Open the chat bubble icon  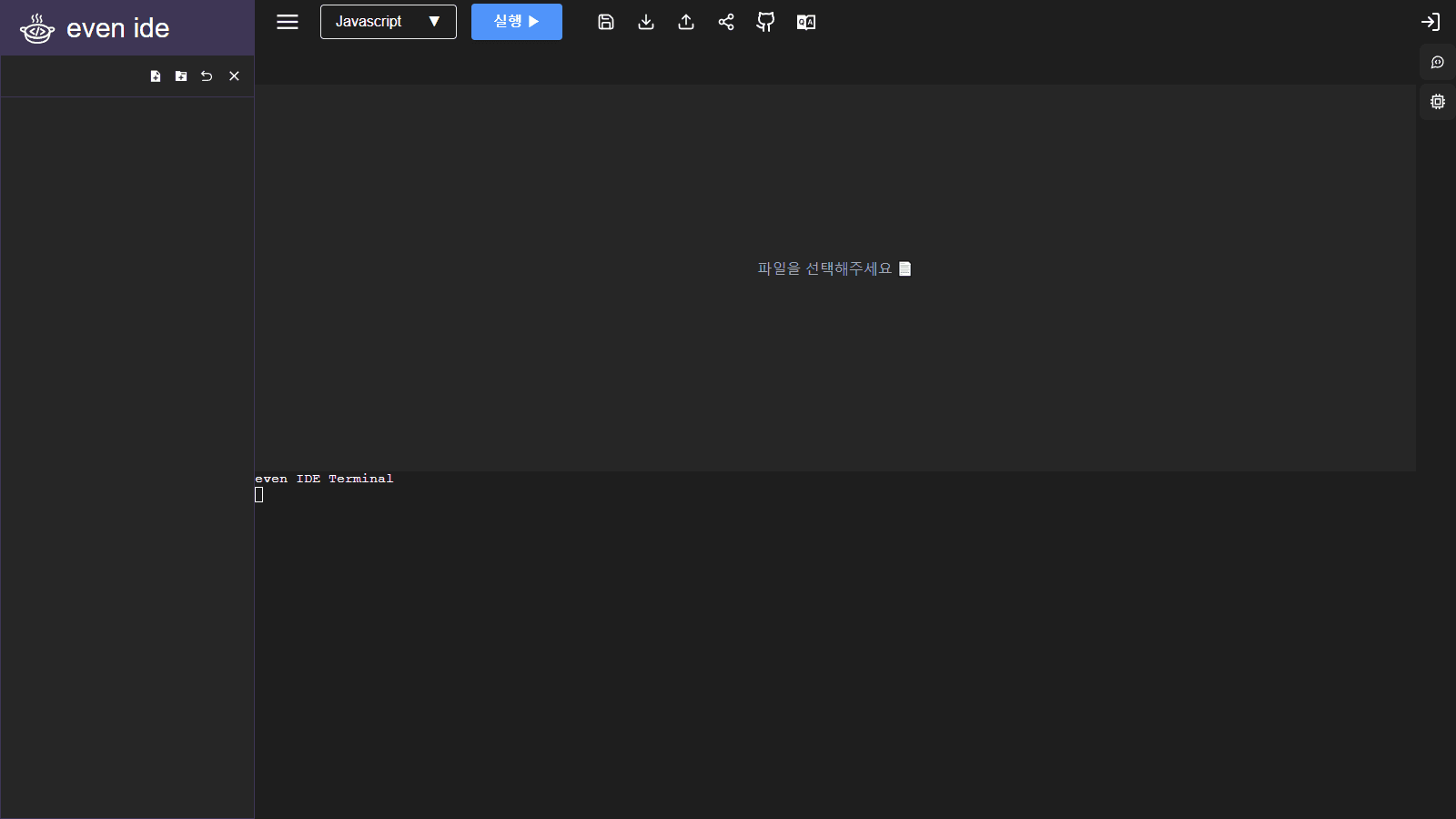coord(1438,62)
